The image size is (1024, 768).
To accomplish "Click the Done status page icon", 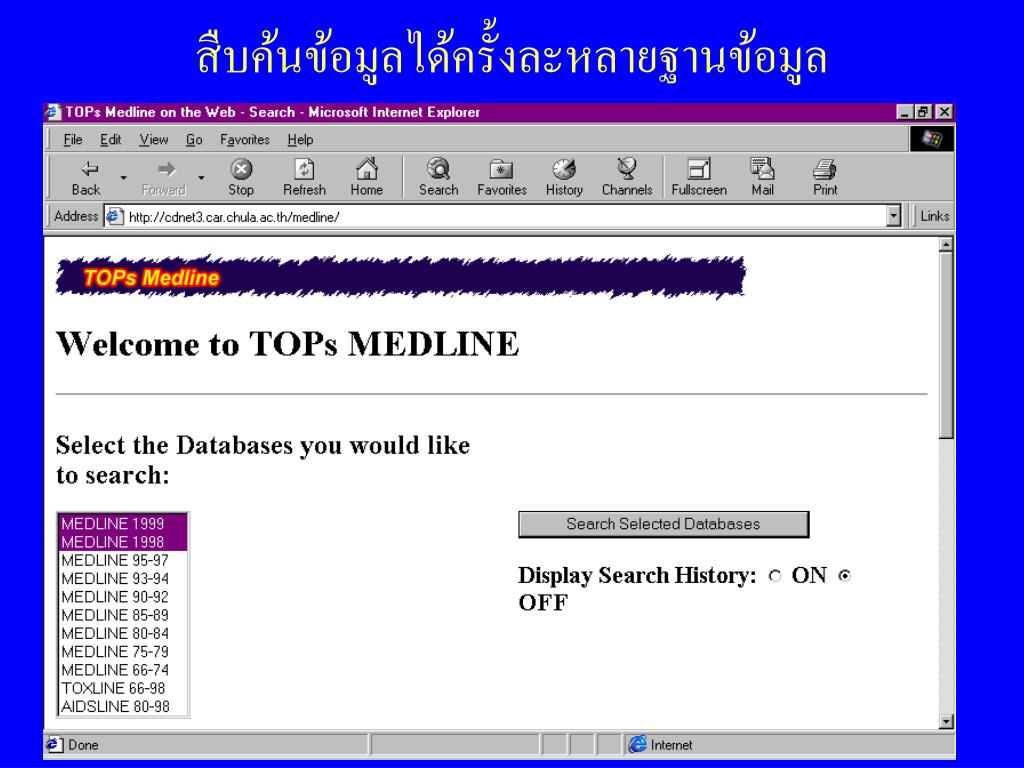I will (55, 744).
